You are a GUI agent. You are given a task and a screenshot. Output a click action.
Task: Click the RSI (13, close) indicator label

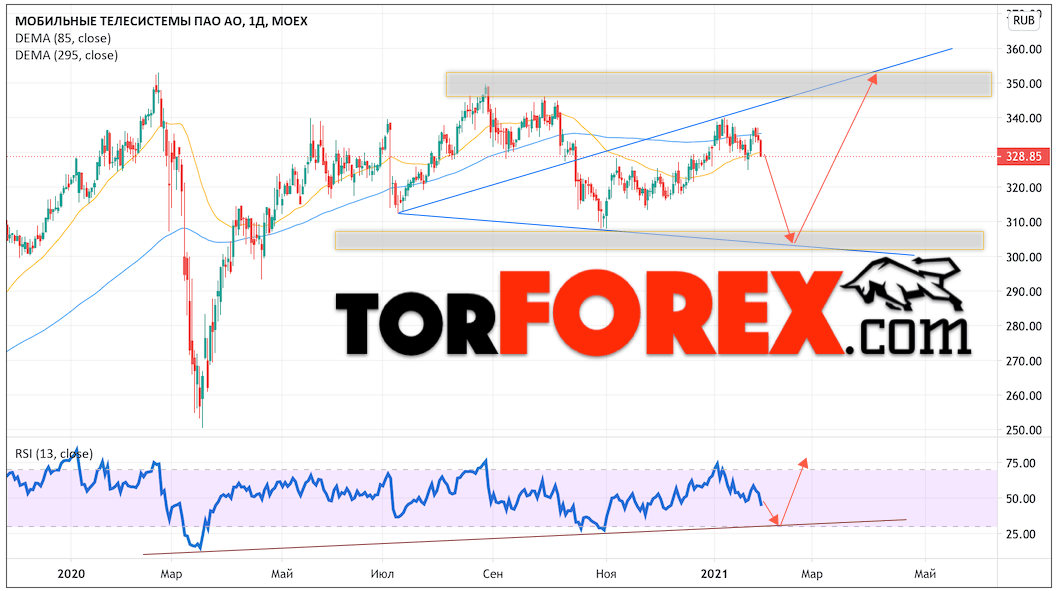54,453
